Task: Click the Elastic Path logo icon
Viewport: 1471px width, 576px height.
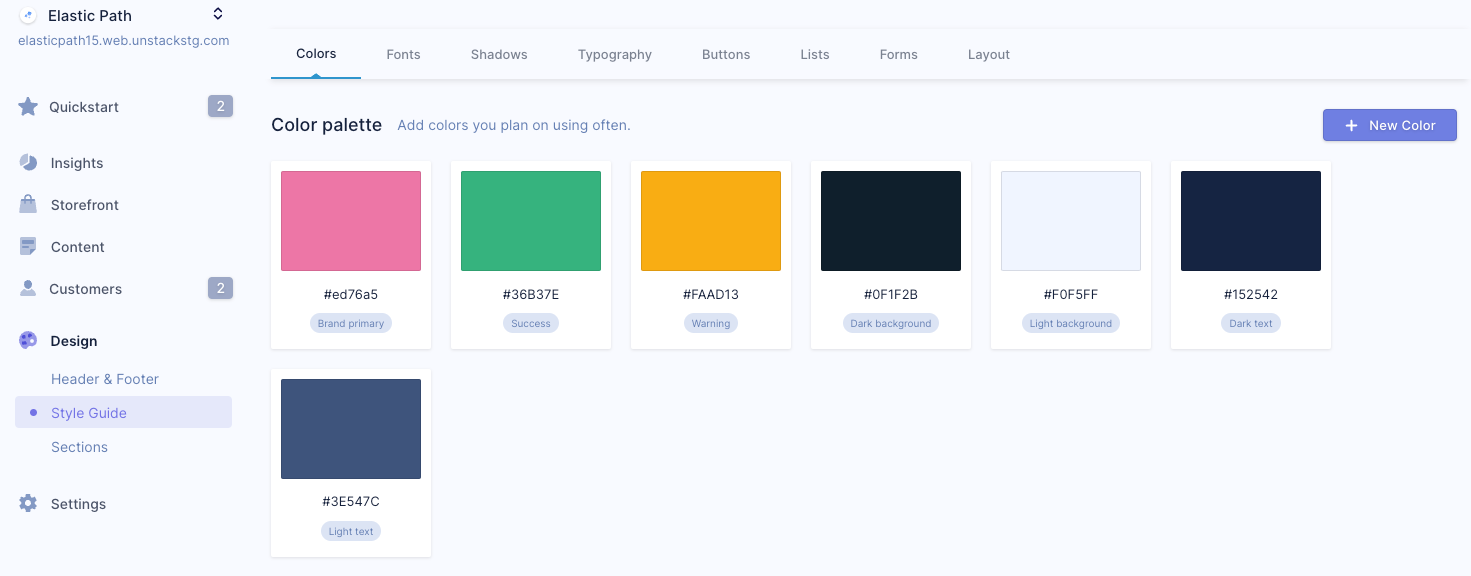Action: (x=28, y=15)
